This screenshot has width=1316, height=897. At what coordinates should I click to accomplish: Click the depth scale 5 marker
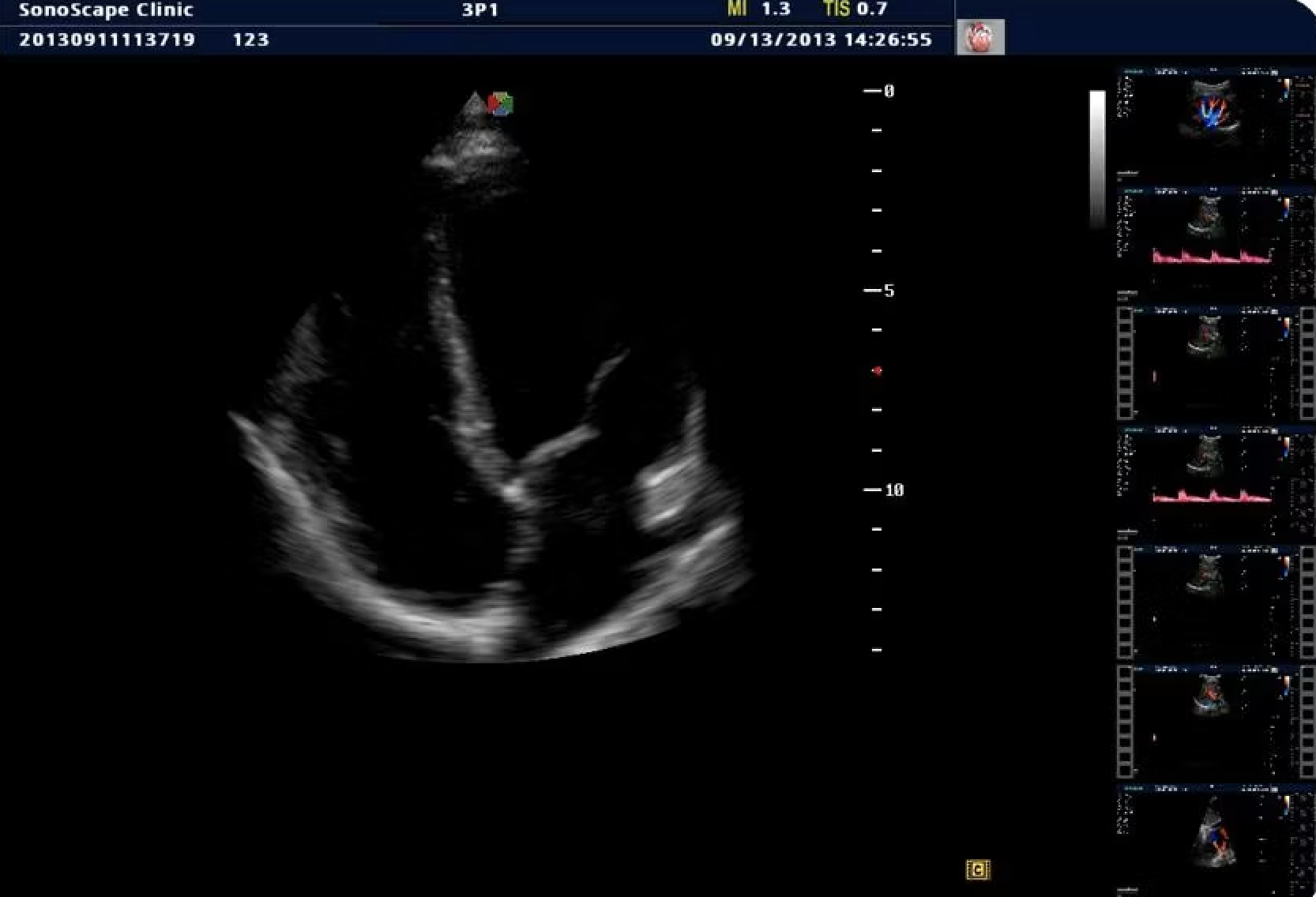click(x=879, y=291)
